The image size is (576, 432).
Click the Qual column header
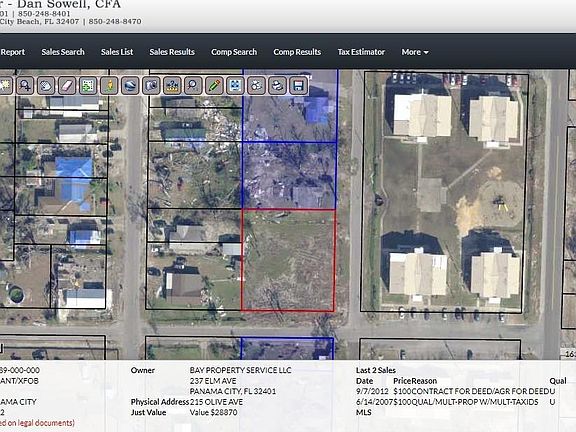click(x=558, y=381)
